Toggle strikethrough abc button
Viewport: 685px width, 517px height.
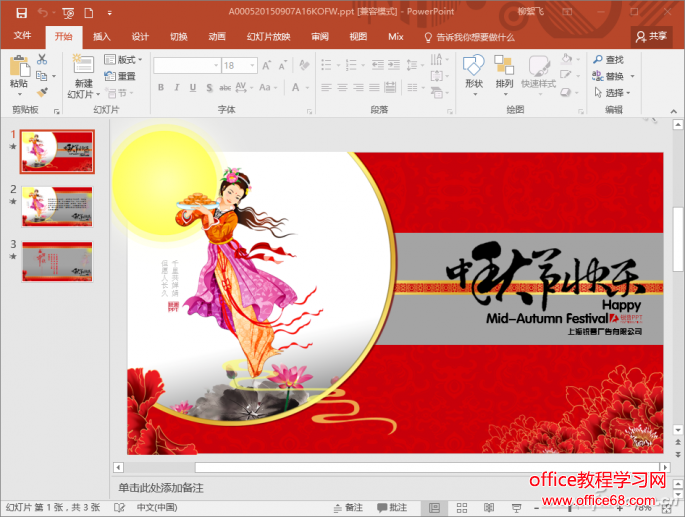225,88
